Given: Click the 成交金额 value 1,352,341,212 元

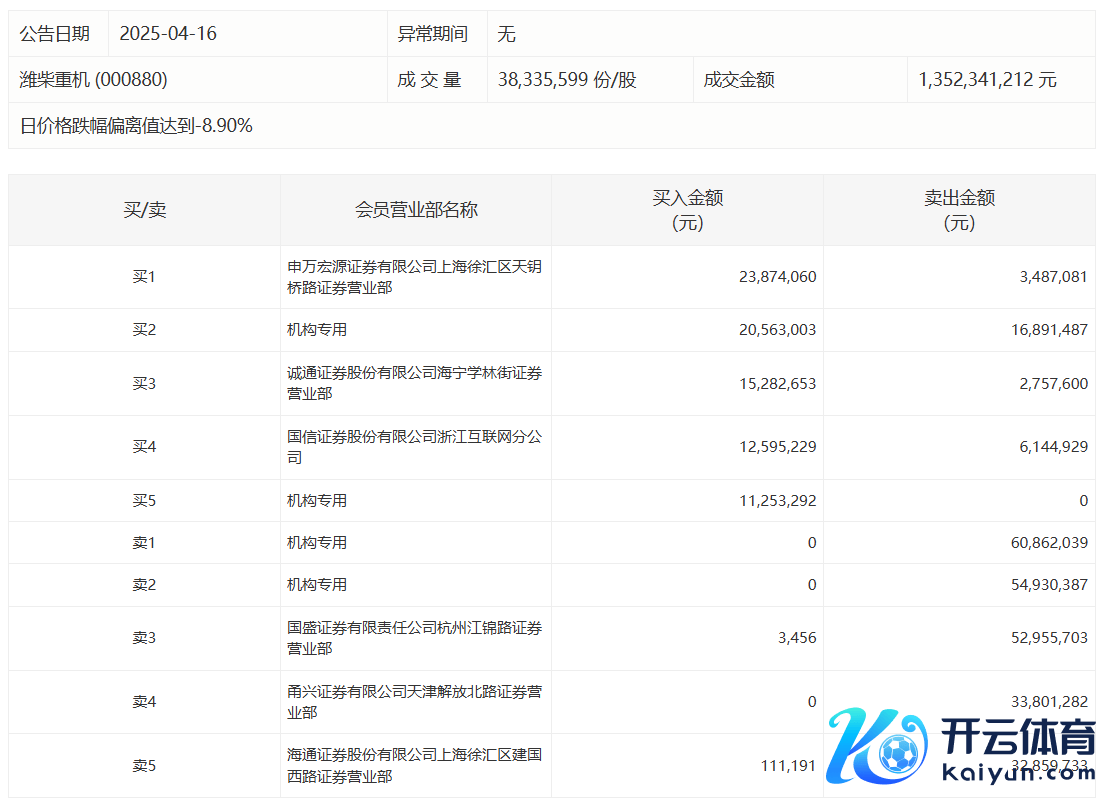Looking at the screenshot, I should tap(987, 80).
